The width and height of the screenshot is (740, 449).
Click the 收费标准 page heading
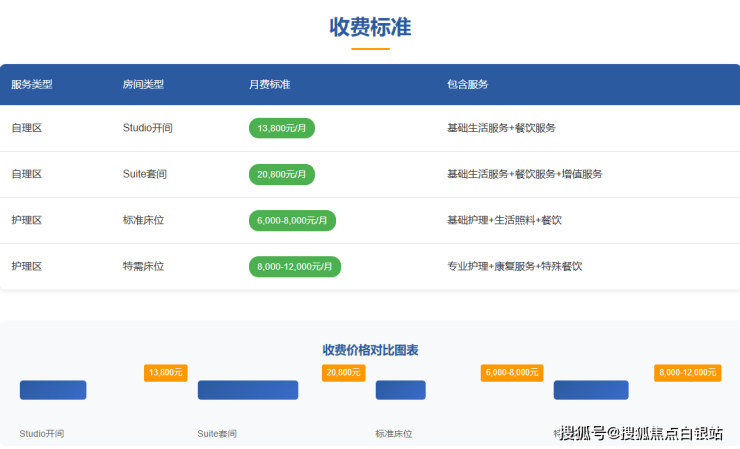(x=370, y=27)
